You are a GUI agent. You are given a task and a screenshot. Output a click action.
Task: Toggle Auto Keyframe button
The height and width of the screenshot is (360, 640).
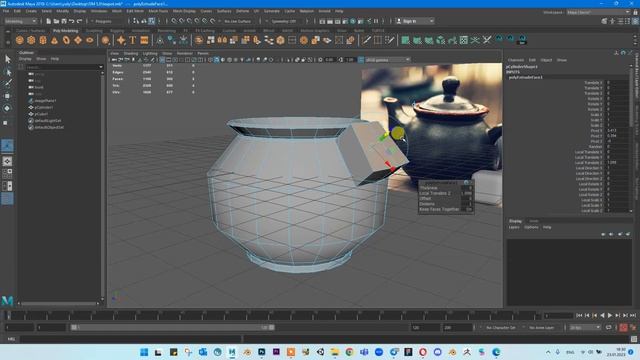point(623,327)
